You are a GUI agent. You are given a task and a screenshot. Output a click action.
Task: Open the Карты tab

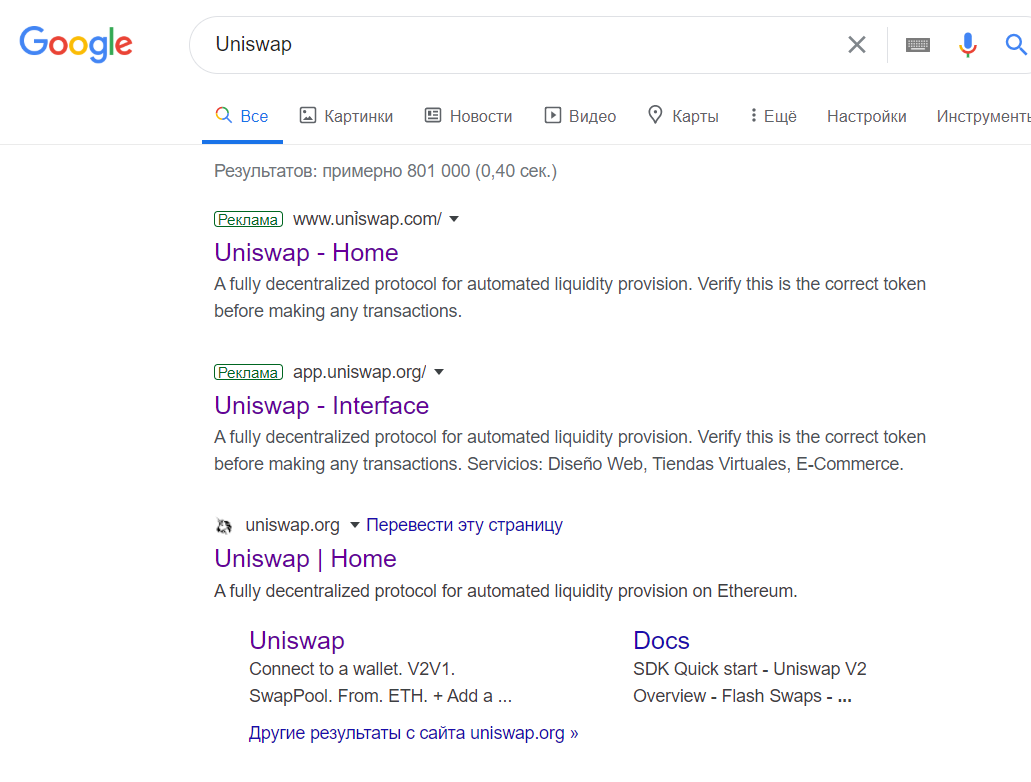click(x=683, y=116)
